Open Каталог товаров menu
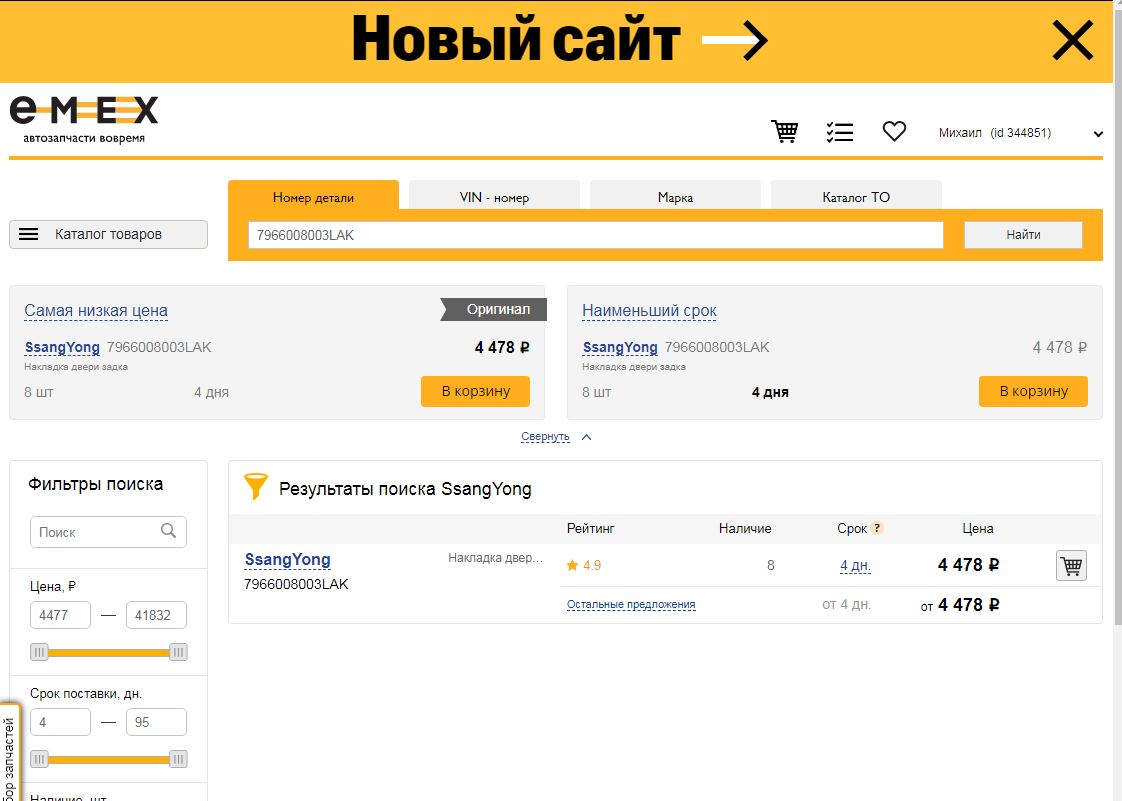1122x801 pixels. click(x=108, y=234)
